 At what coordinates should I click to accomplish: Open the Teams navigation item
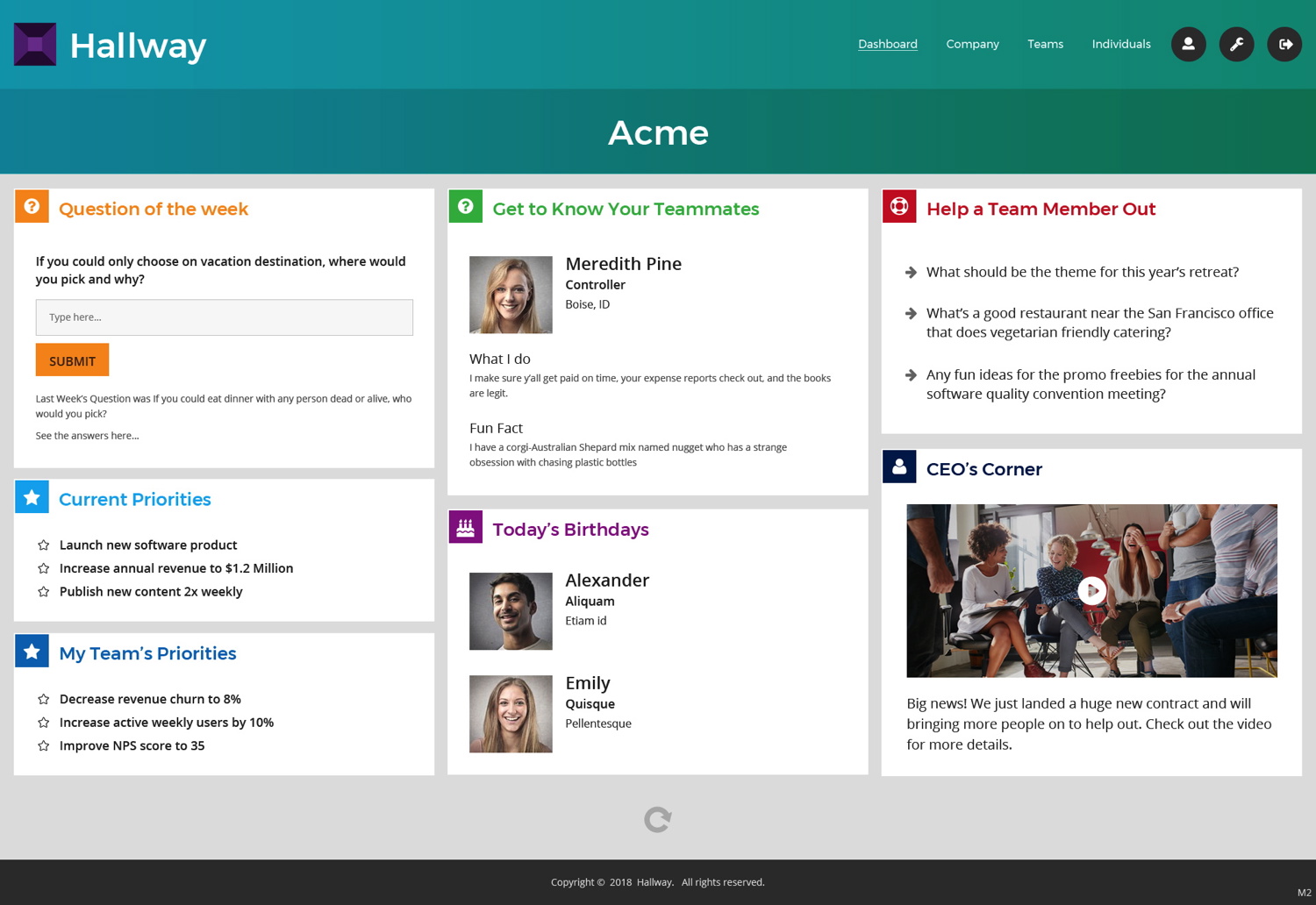tap(1045, 44)
